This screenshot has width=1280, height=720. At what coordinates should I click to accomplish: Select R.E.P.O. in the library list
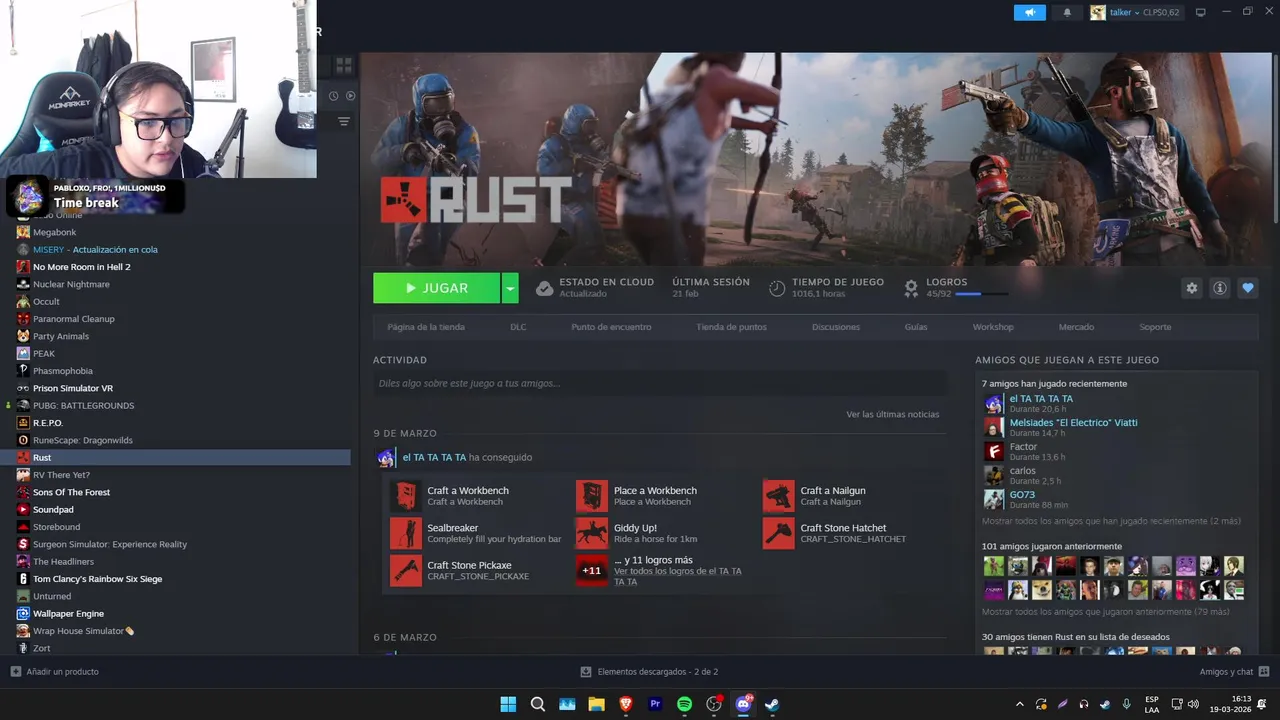(47, 423)
